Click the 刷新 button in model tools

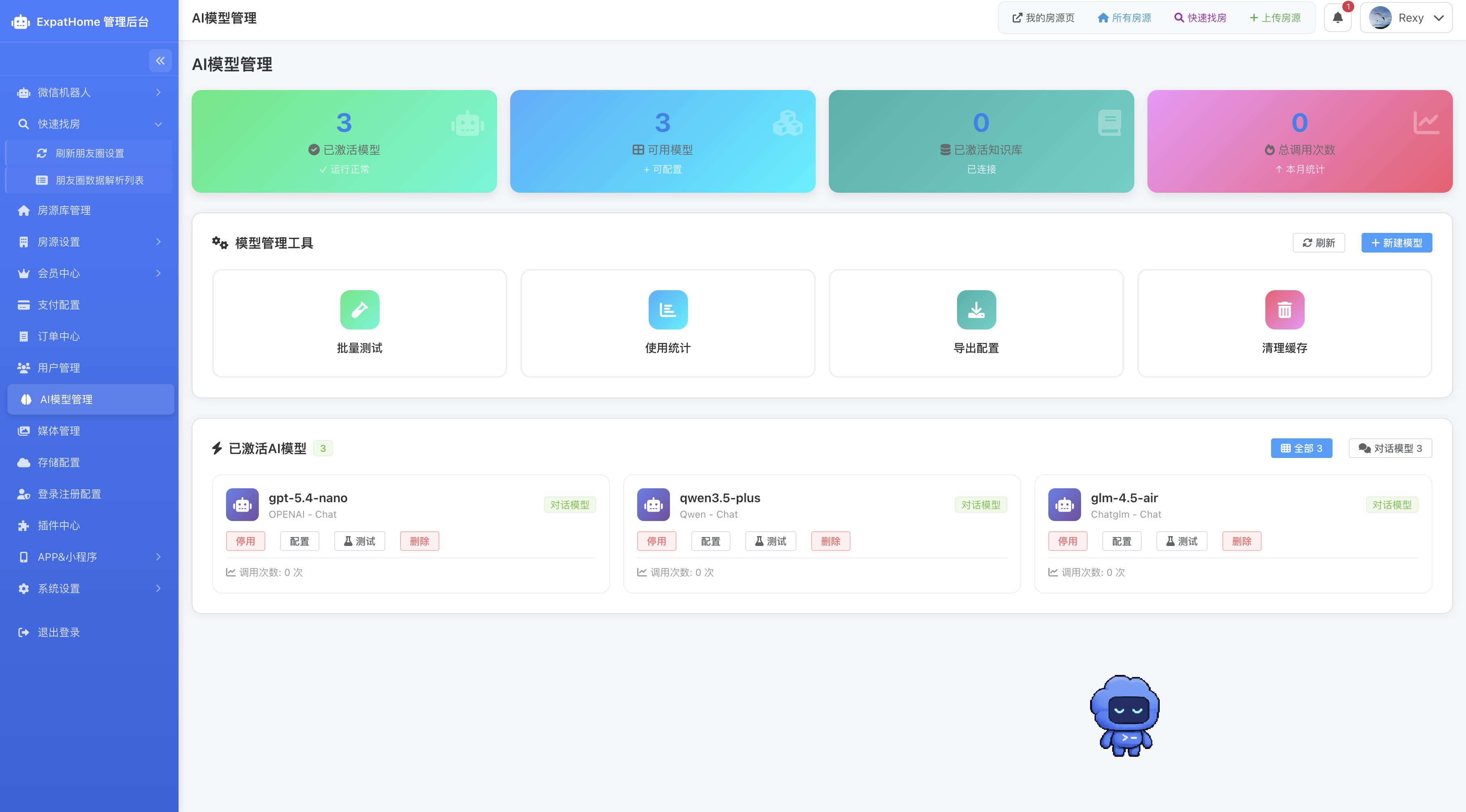point(1319,243)
